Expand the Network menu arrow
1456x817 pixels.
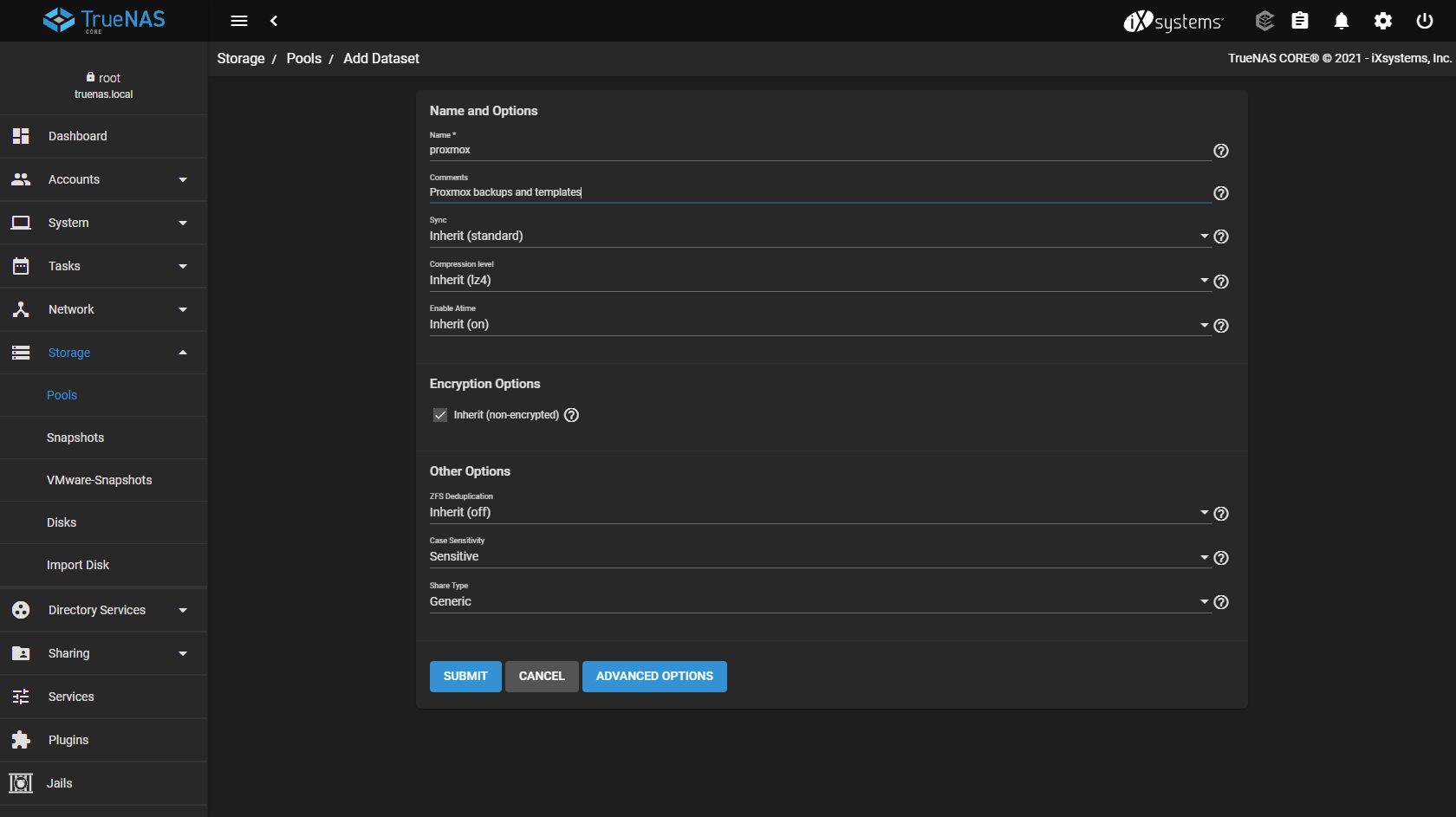coord(183,309)
